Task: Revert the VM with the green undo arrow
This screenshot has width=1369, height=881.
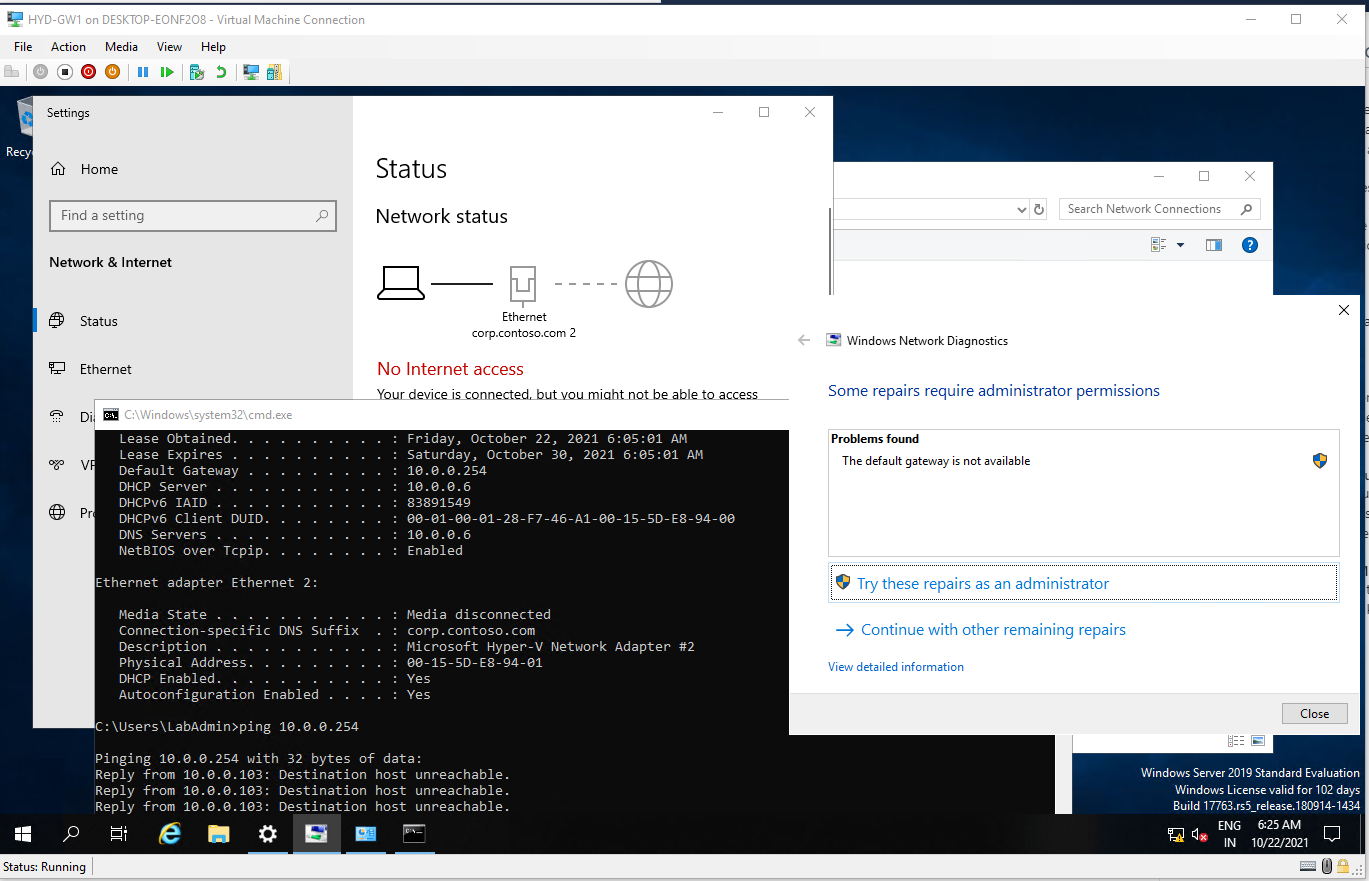Action: (x=220, y=72)
